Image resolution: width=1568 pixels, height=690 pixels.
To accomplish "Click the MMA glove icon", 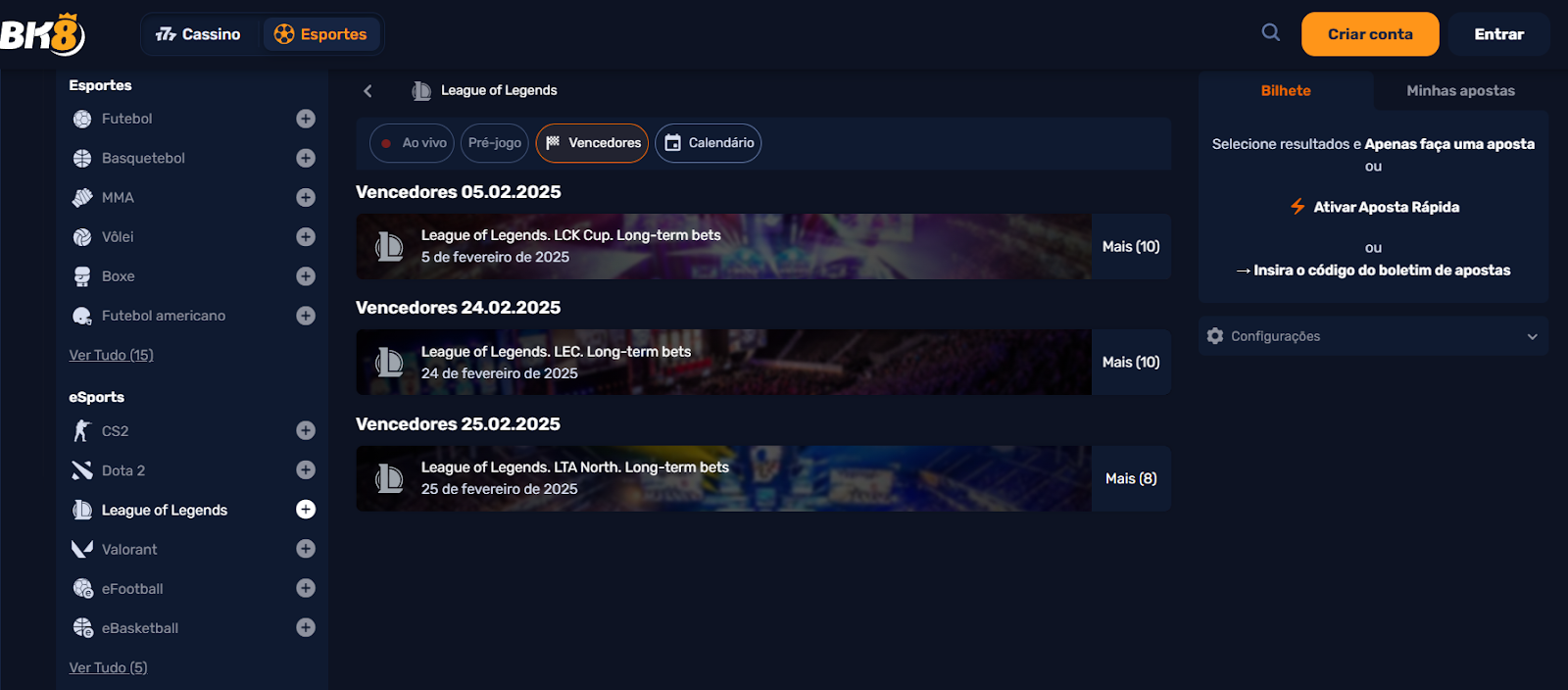I will [82, 197].
